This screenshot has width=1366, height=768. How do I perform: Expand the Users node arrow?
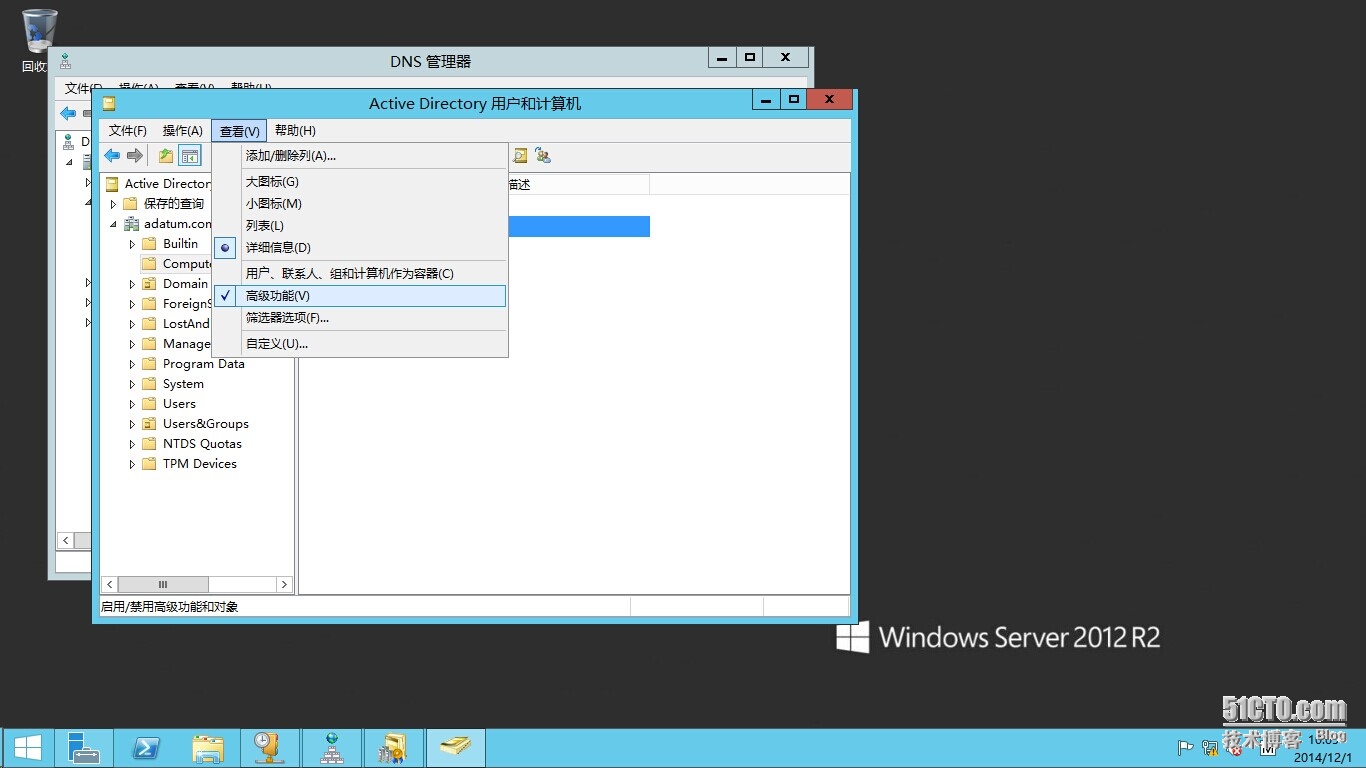(132, 404)
